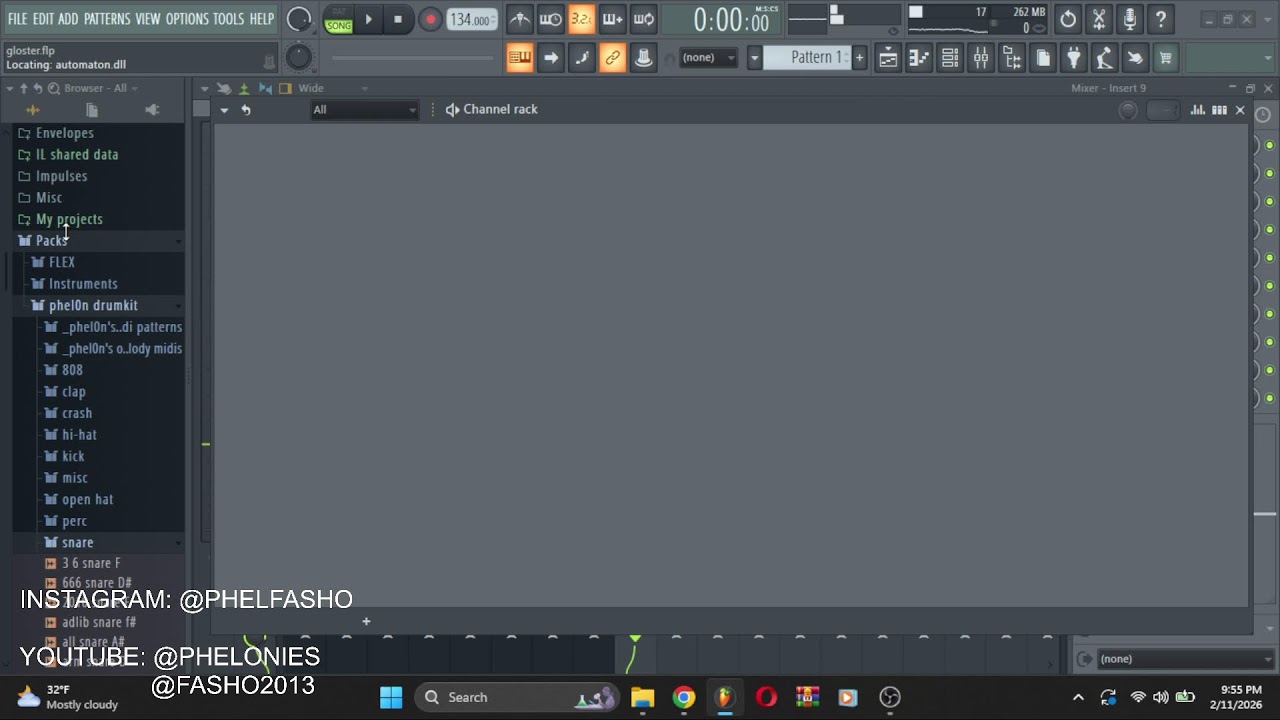Toggle PAT/SONG mode switch
The image size is (1280, 720).
pos(338,20)
